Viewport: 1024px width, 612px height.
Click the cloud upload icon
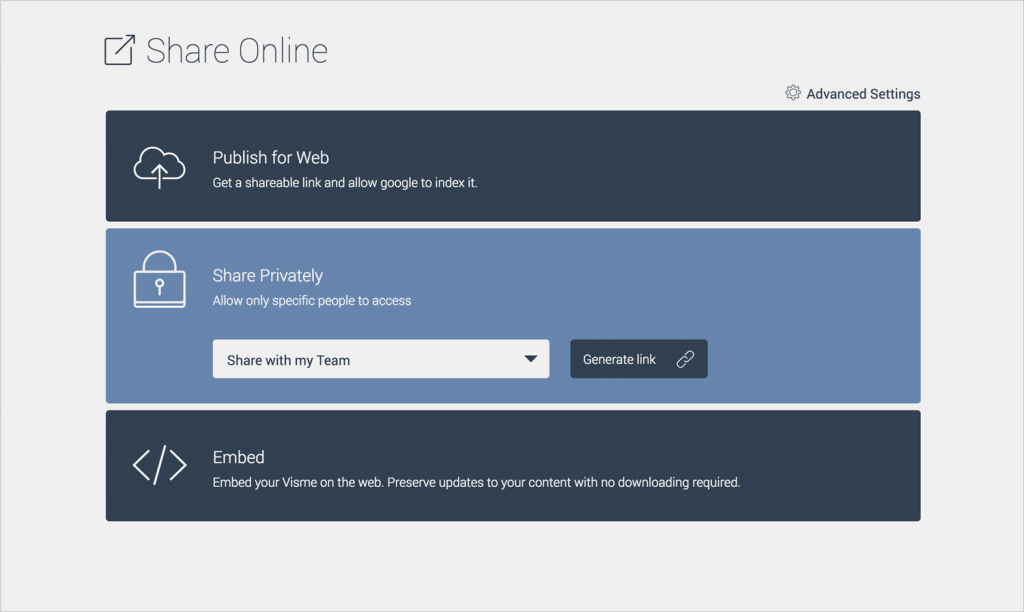tap(159, 167)
